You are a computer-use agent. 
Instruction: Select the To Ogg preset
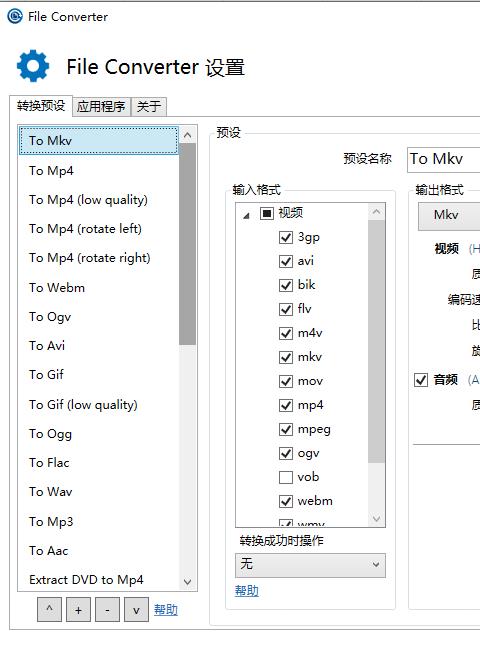[x=99, y=434]
